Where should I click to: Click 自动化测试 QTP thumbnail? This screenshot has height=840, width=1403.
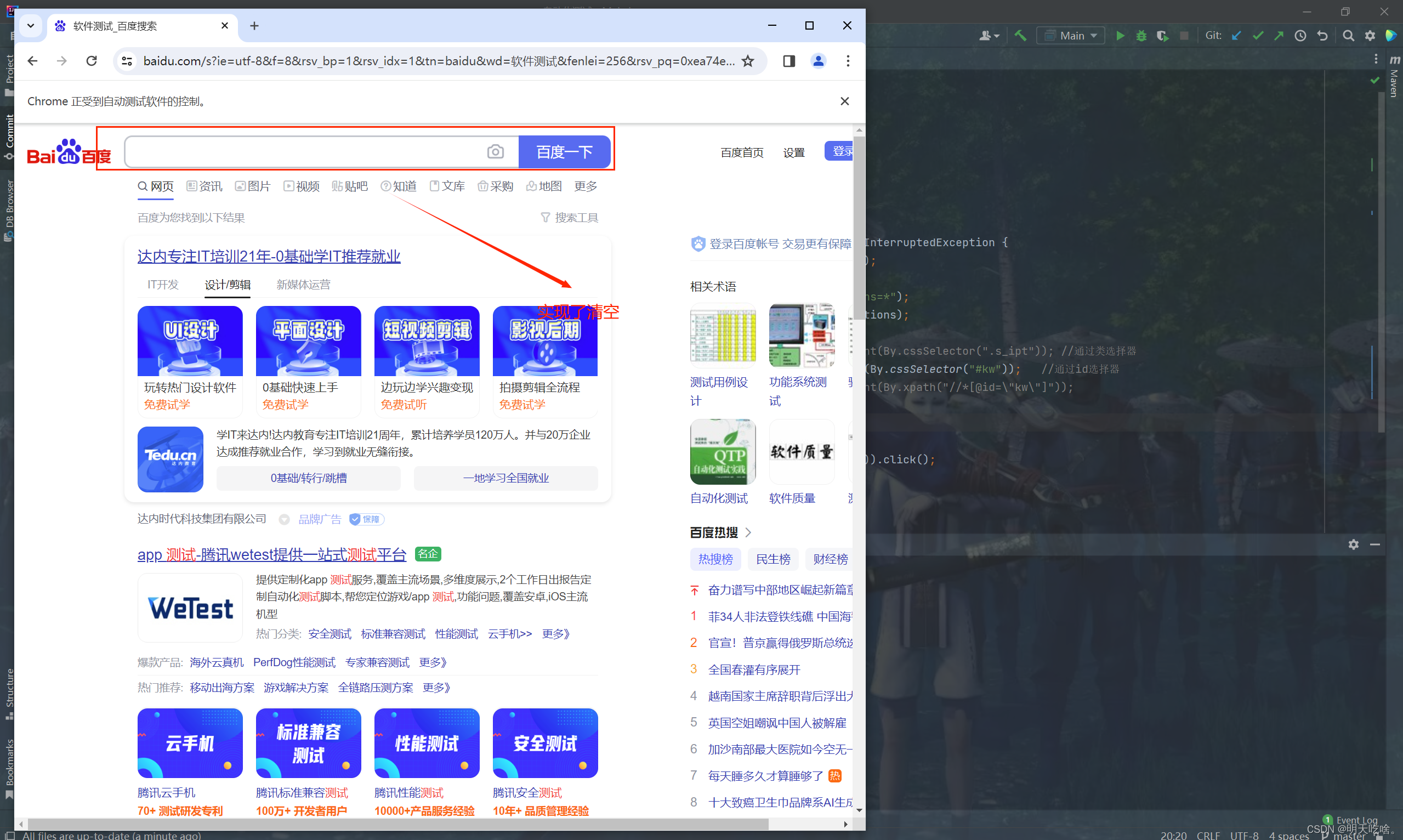tap(723, 451)
